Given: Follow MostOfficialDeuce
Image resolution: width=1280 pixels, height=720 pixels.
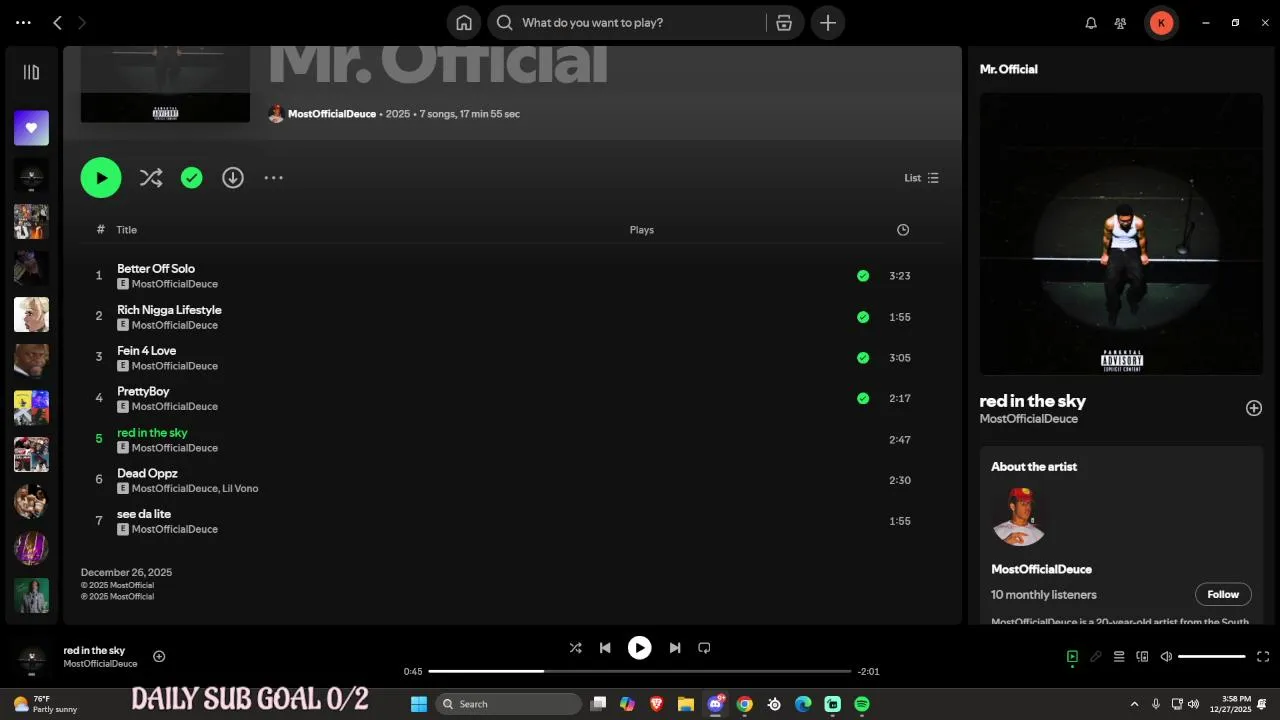Looking at the screenshot, I should (1223, 594).
